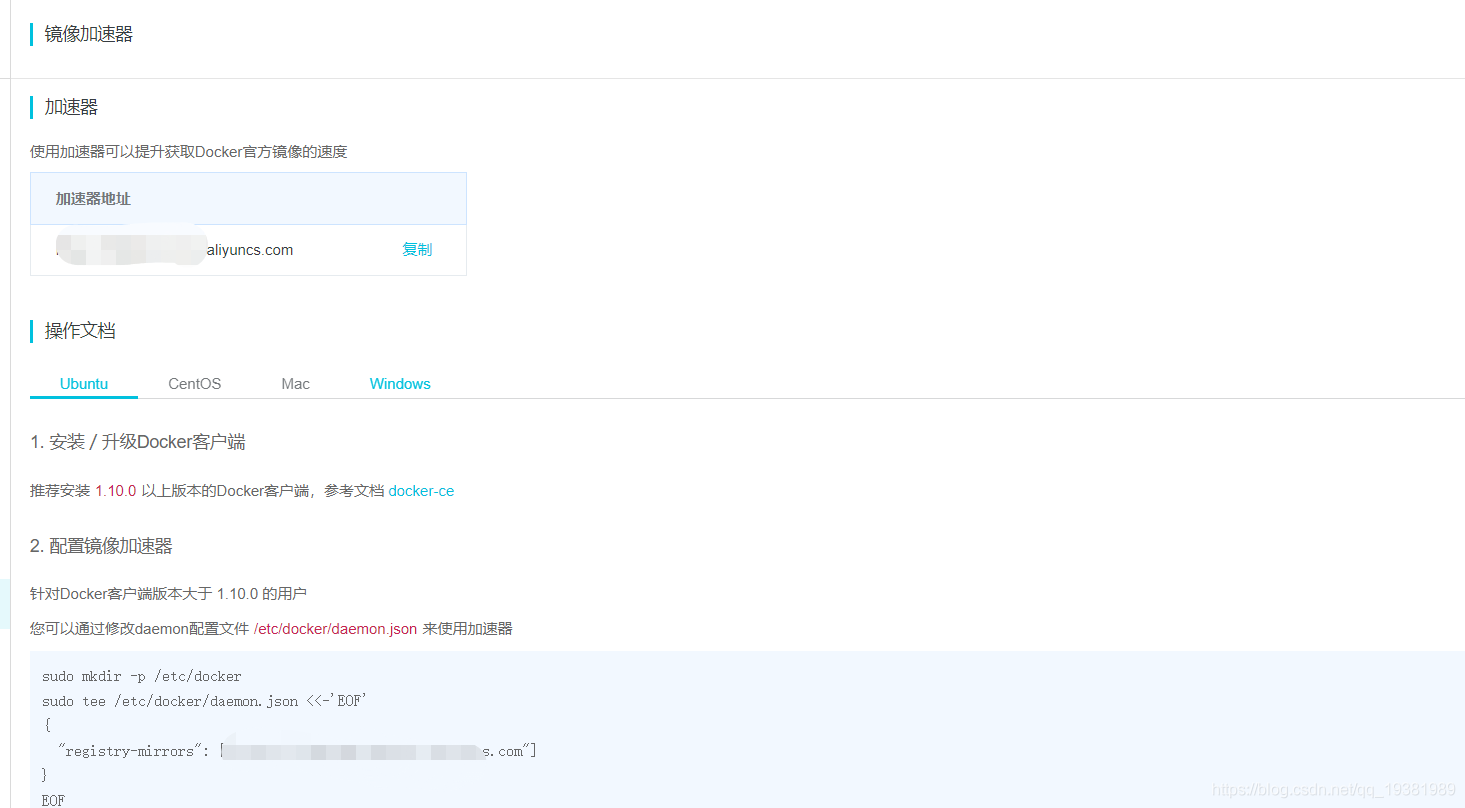Click the sudo tee daemon.json code line

click(x=205, y=702)
